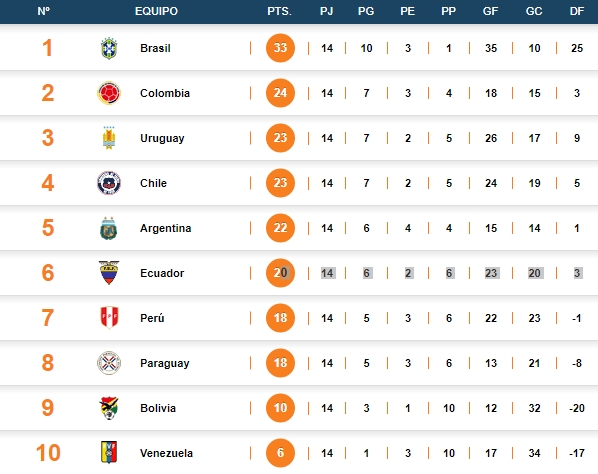Select the Argentina AFA crest
598x474 pixels.
coord(109,228)
